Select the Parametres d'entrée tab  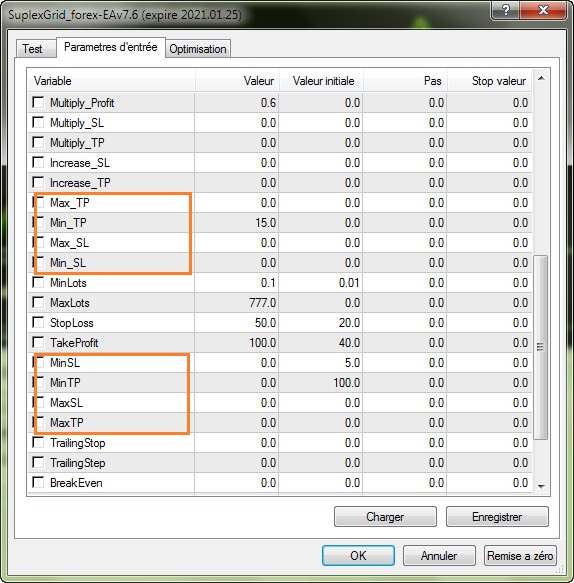[x=110, y=47]
